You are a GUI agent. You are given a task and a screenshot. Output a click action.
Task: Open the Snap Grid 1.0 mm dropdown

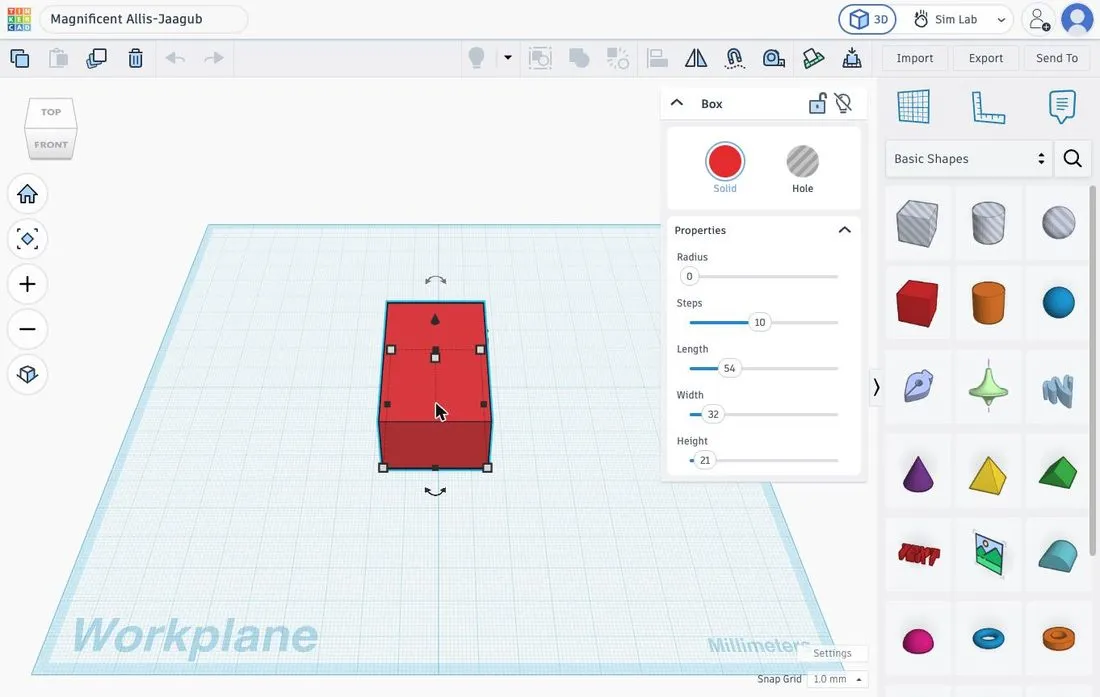(837, 679)
